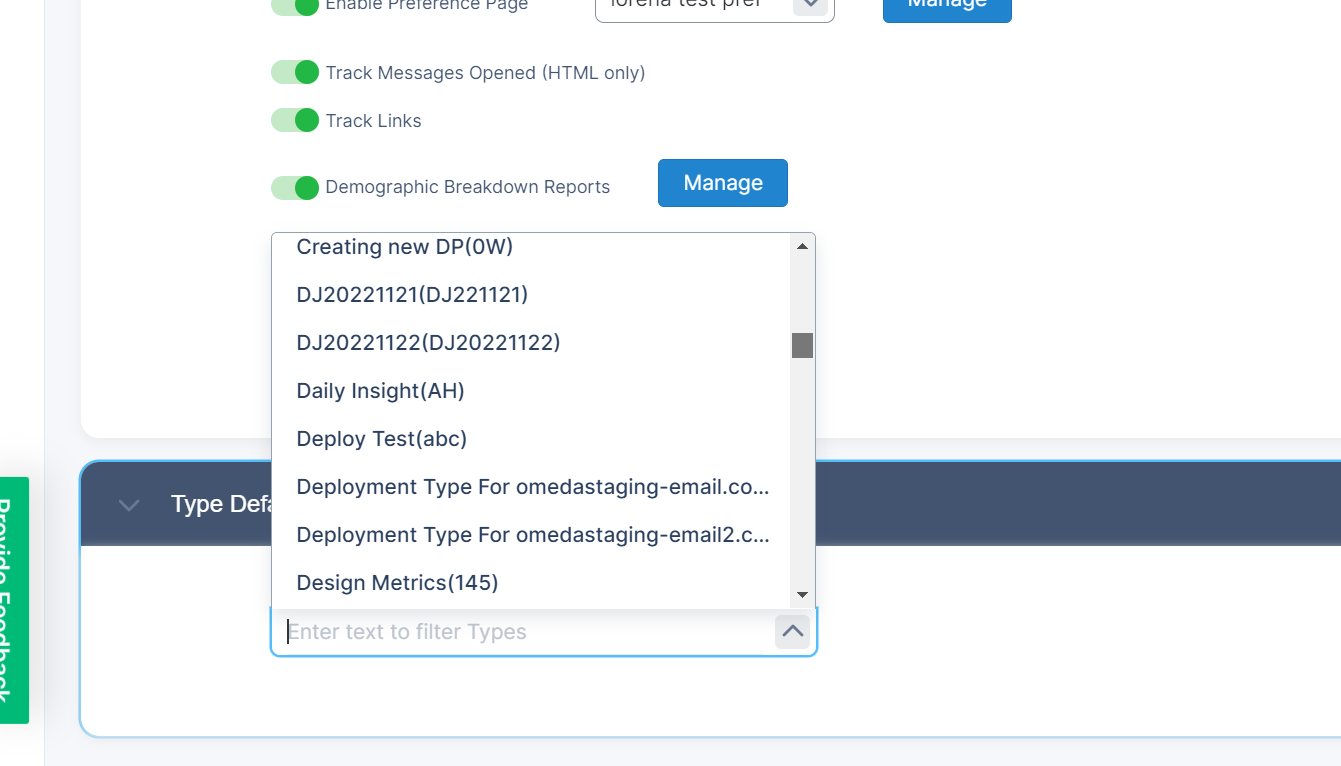Viewport: 1341px width, 766px height.
Task: Toggle Track Messages Opened switch
Action: click(x=295, y=72)
